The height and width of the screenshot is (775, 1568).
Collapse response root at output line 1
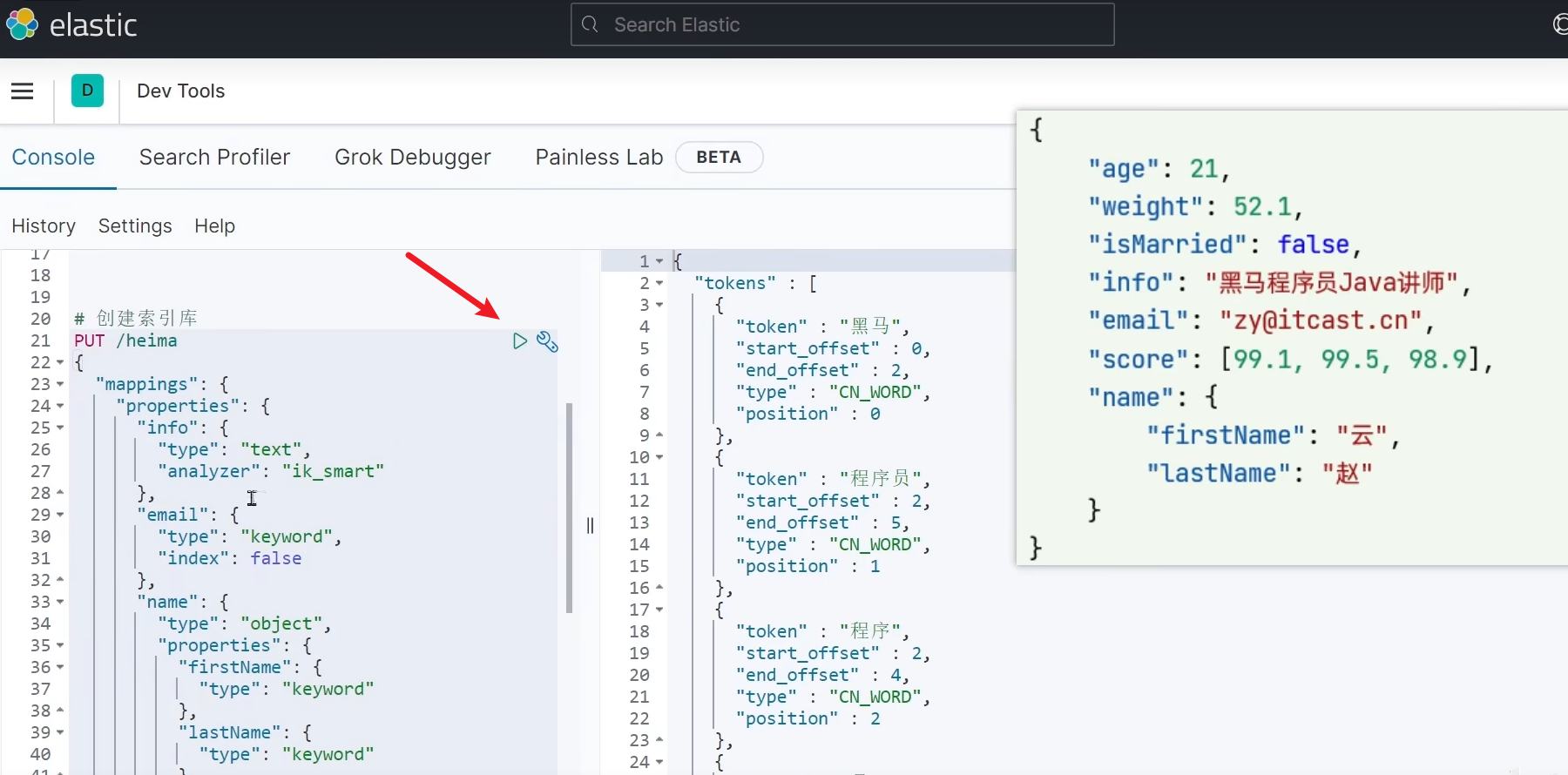click(x=659, y=261)
